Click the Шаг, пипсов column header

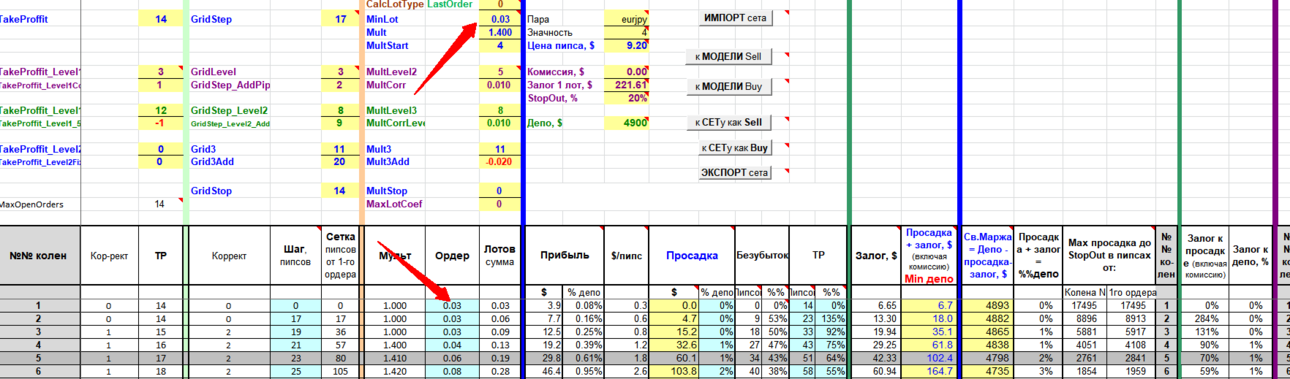[x=296, y=256]
